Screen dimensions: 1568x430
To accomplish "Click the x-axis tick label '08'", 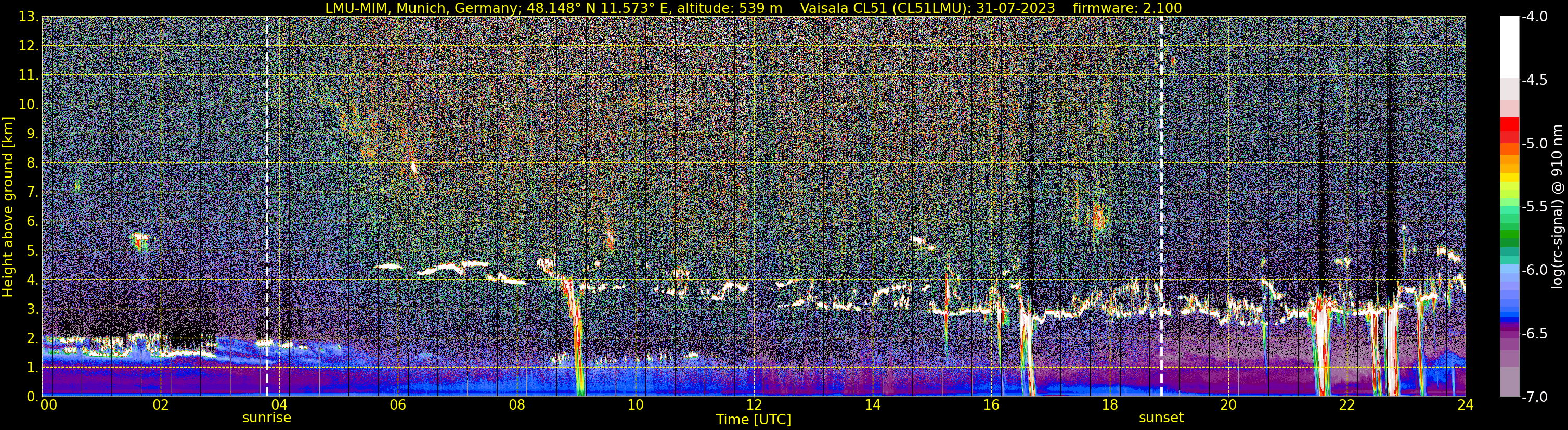I will [516, 405].
